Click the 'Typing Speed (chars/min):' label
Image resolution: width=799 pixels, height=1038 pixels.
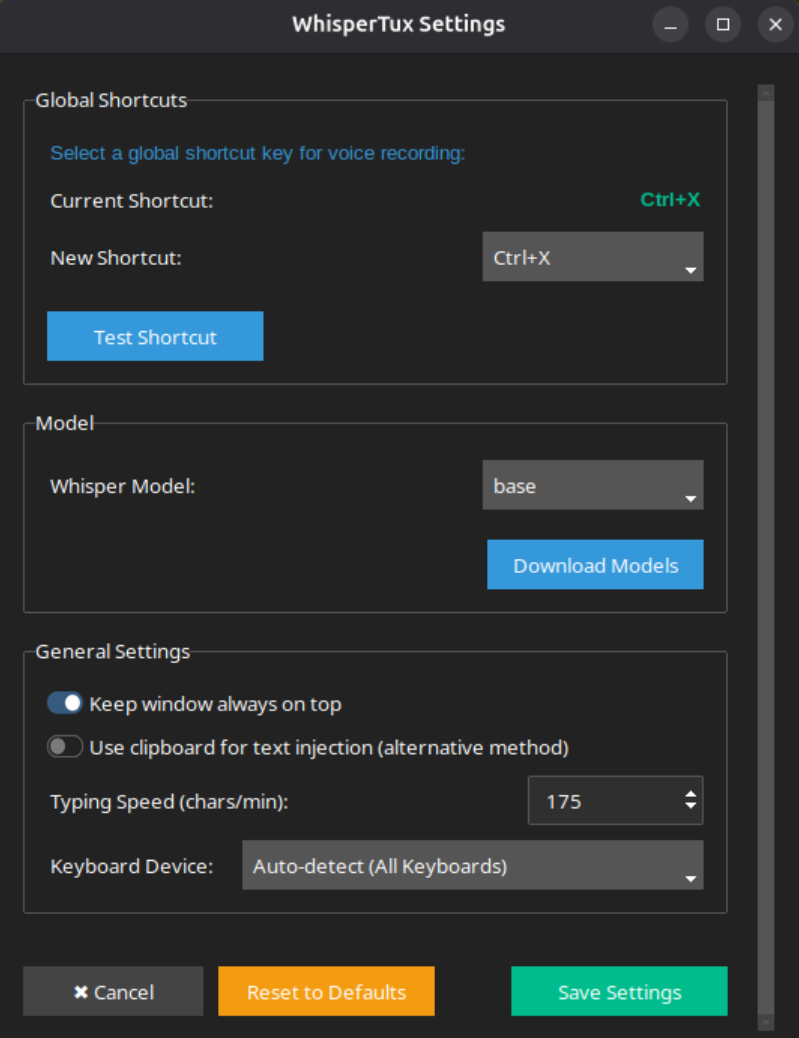pyautogui.click(x=169, y=802)
